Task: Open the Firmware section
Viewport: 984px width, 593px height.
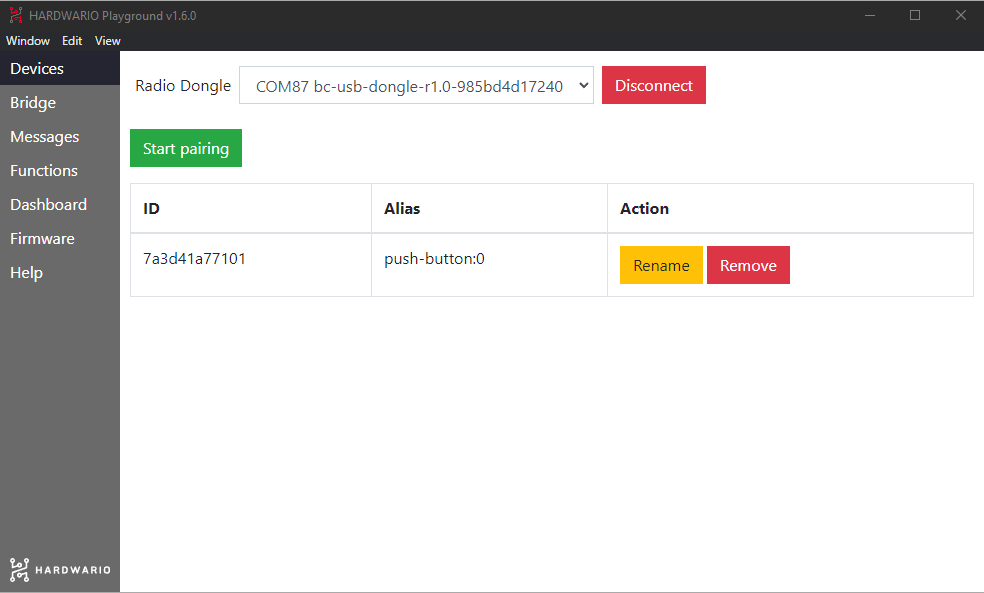Action: pos(60,238)
